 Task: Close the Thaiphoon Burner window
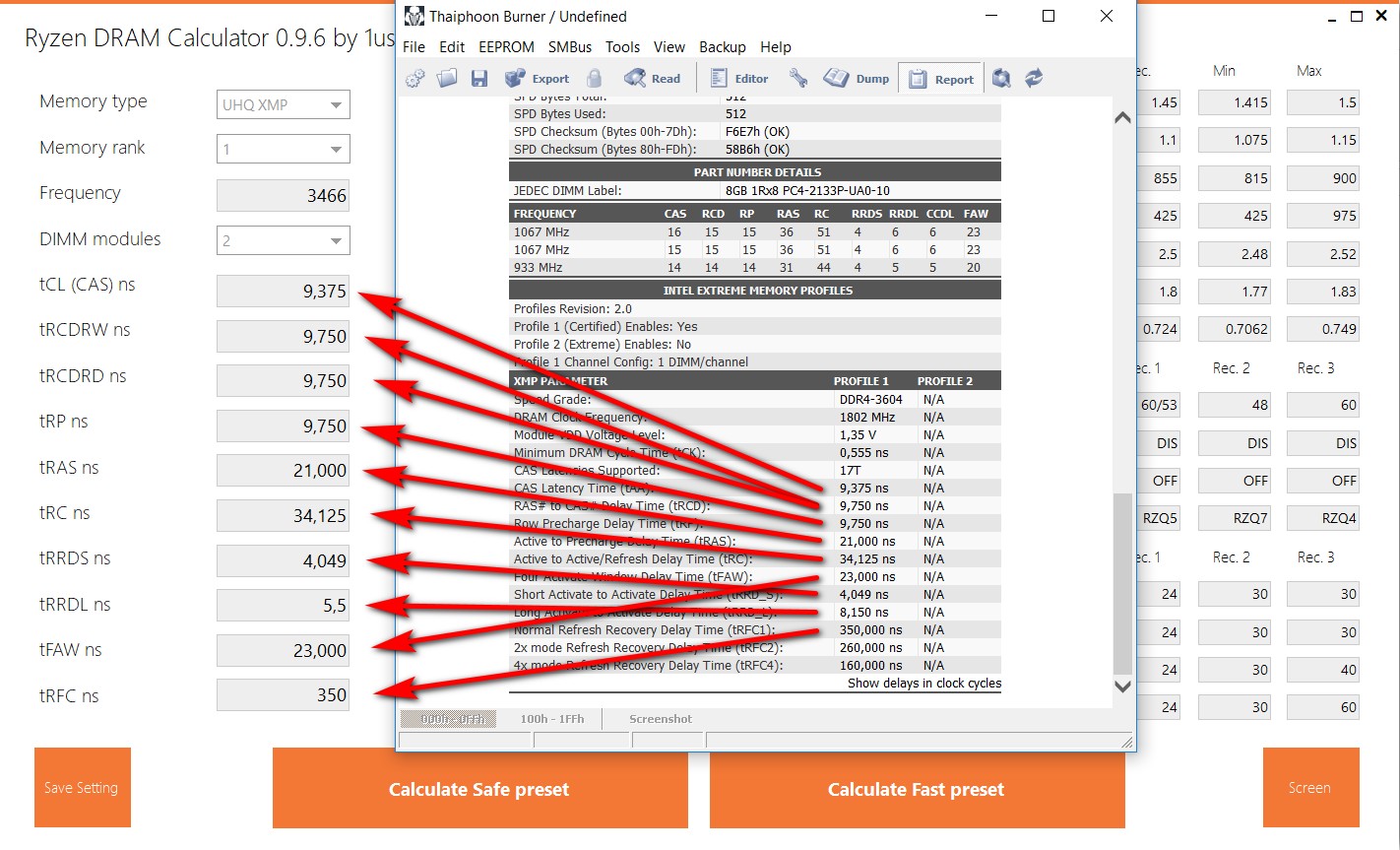coord(1107,16)
